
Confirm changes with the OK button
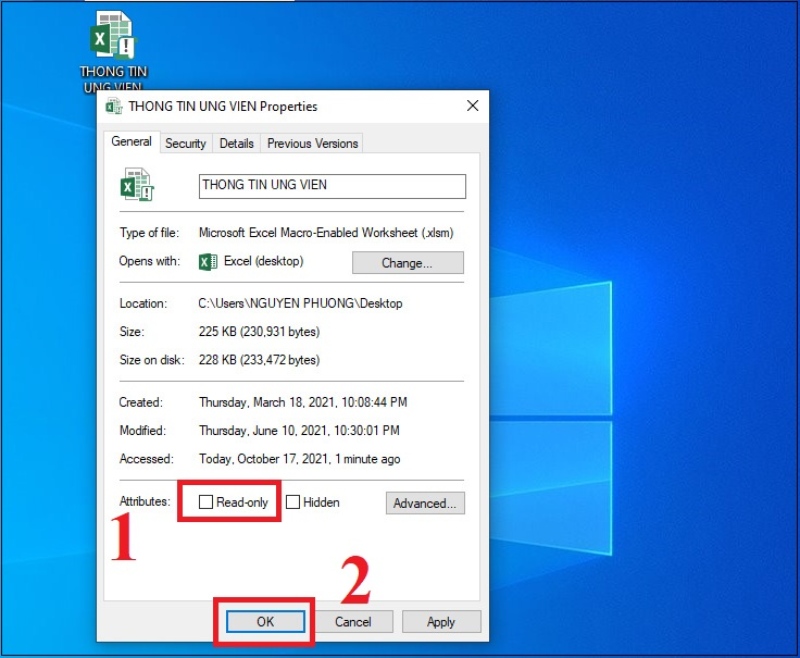point(264,621)
